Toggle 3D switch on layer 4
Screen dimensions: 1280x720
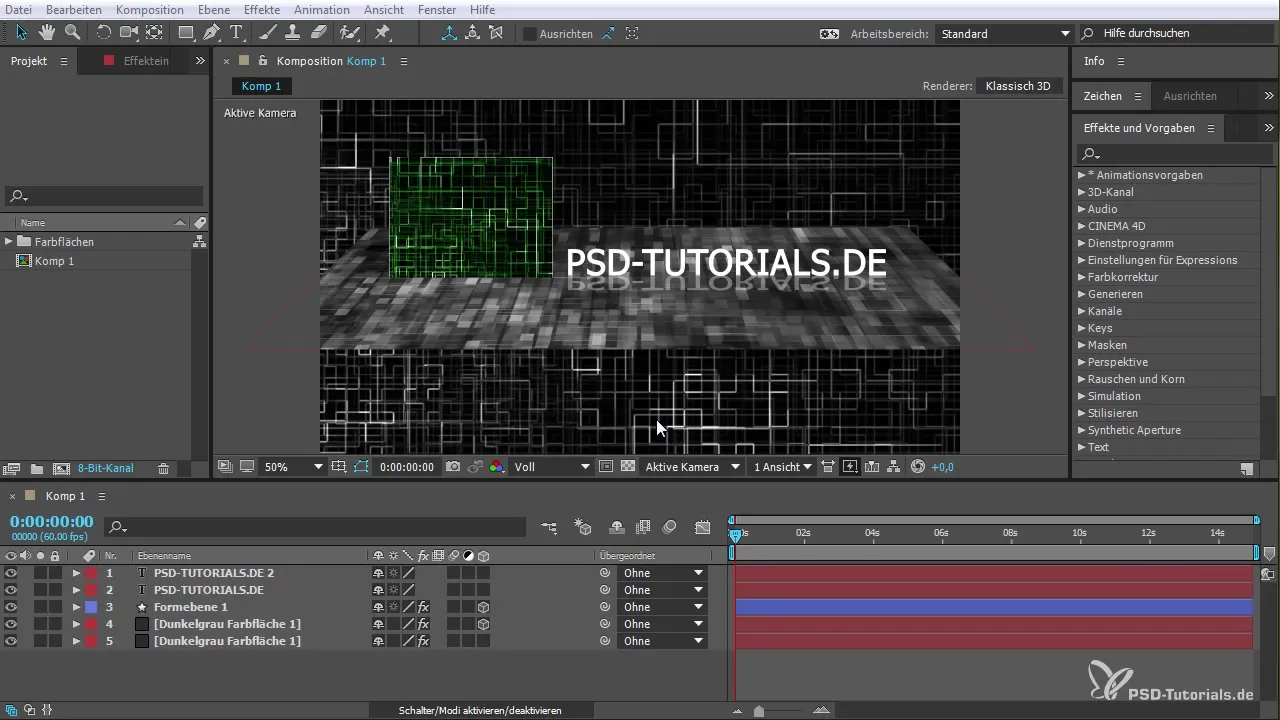pos(483,624)
